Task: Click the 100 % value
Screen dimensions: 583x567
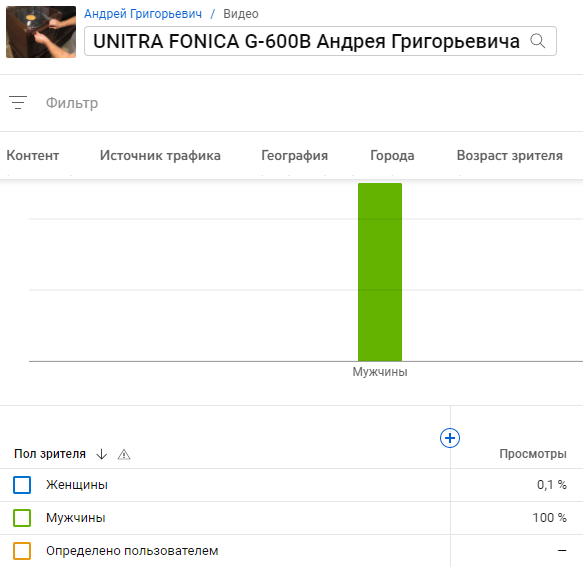Action: pos(550,518)
